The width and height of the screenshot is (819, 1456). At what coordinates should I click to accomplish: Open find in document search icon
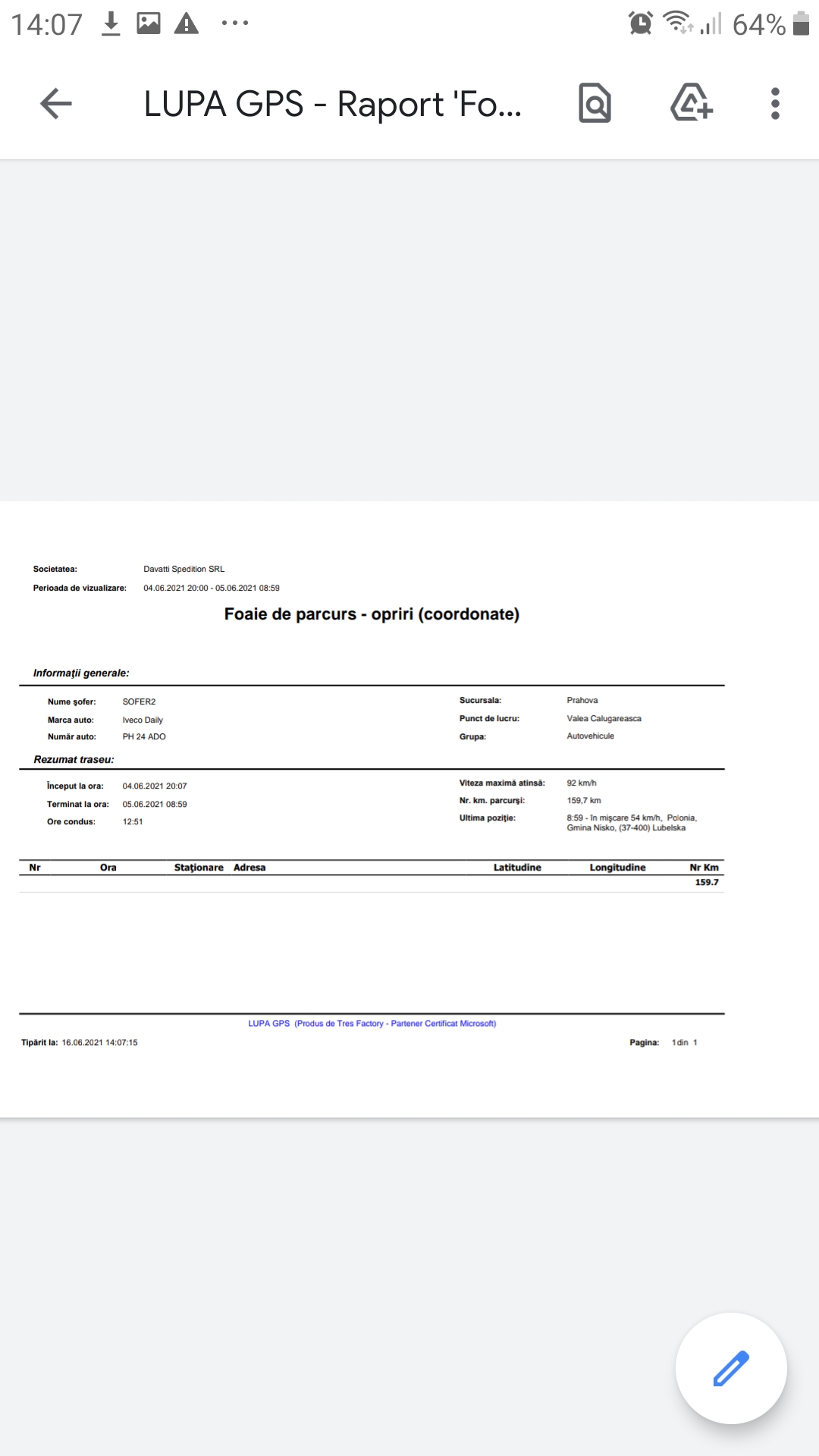(595, 103)
